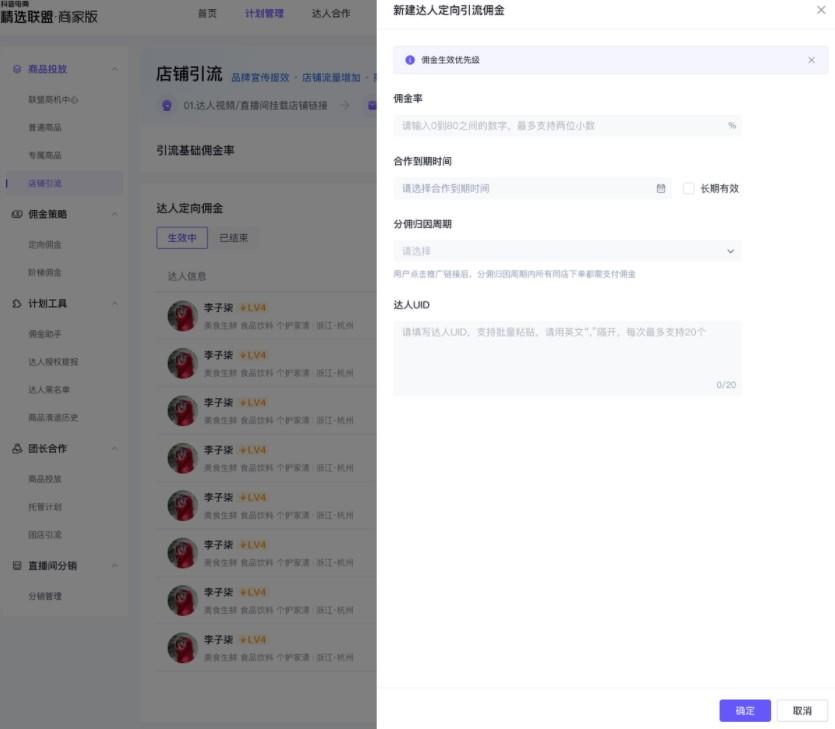The image size is (835, 729).
Task: Click the 精选联盟·商家版 logo
Action: point(48,15)
